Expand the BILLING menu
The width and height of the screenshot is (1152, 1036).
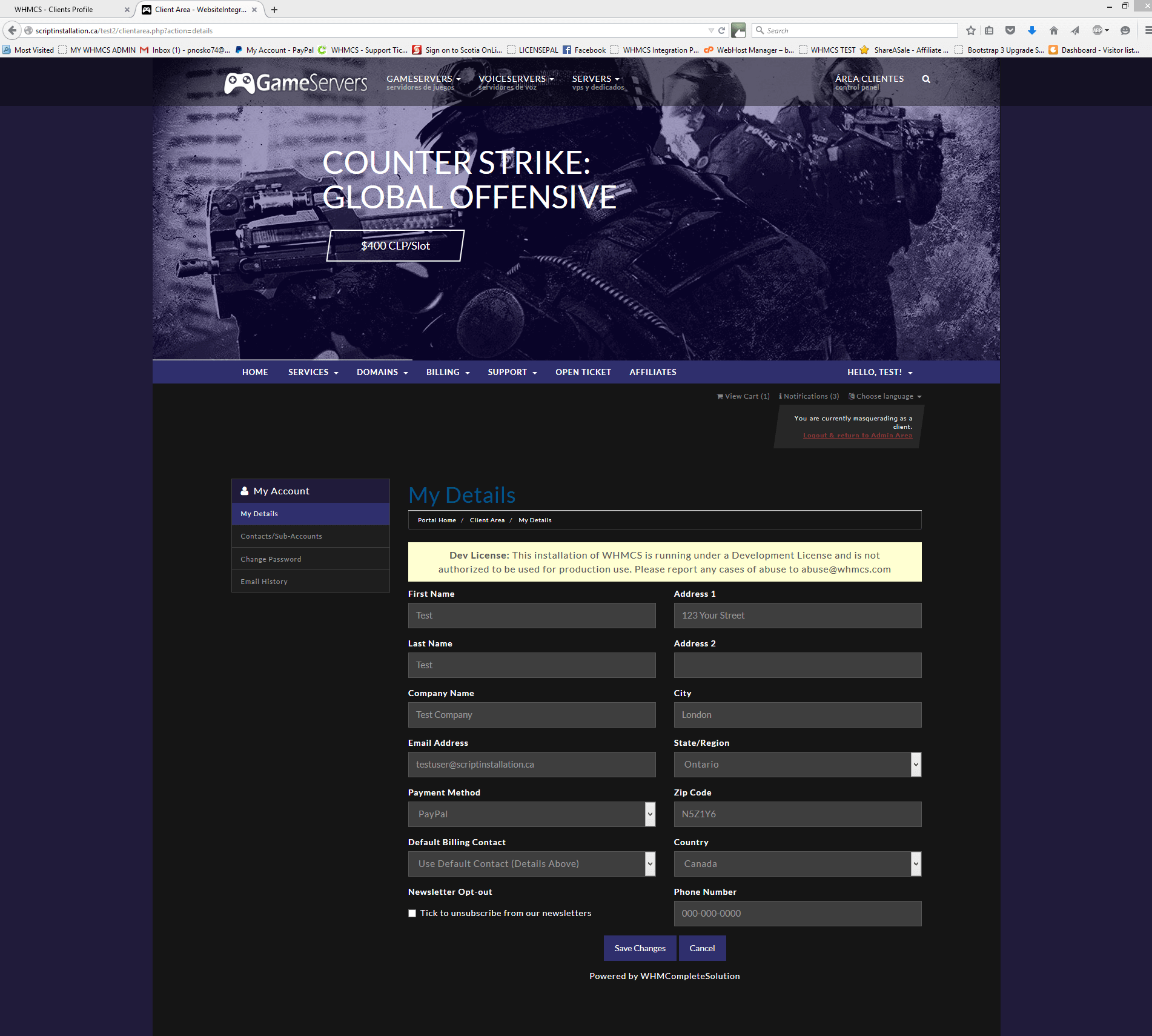point(448,372)
